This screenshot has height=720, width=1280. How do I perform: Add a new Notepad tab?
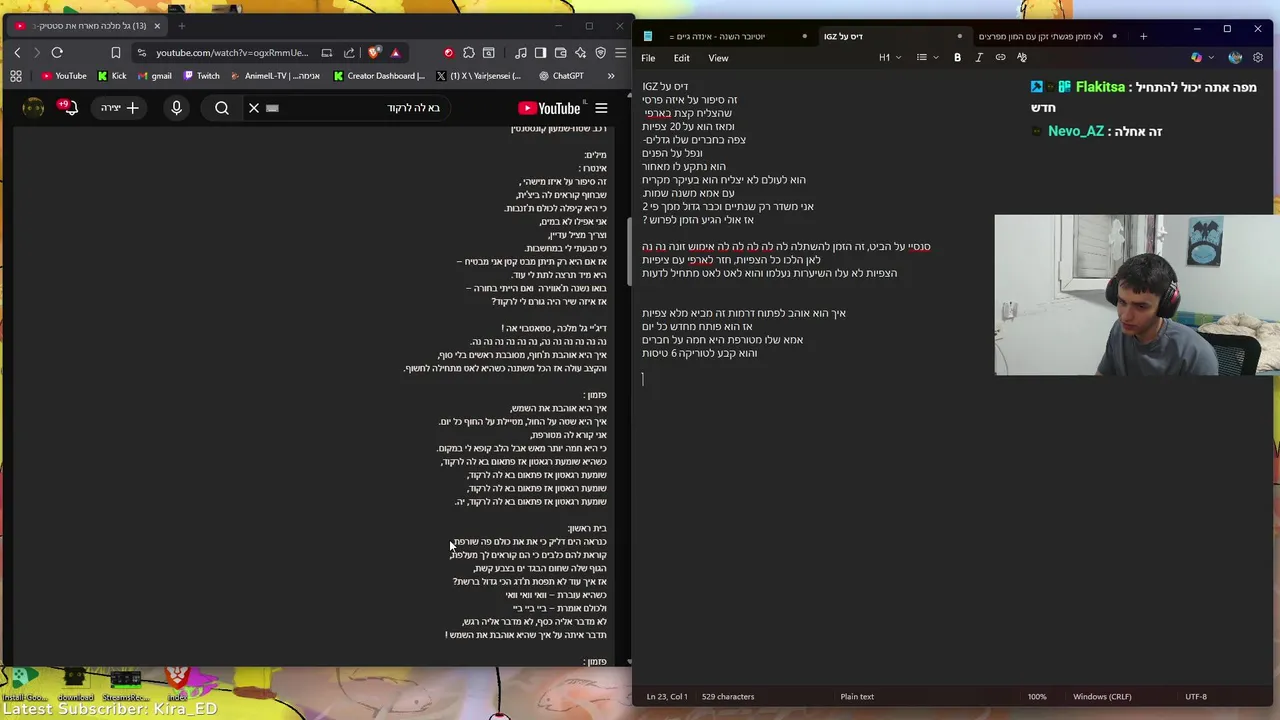pos(1143,37)
